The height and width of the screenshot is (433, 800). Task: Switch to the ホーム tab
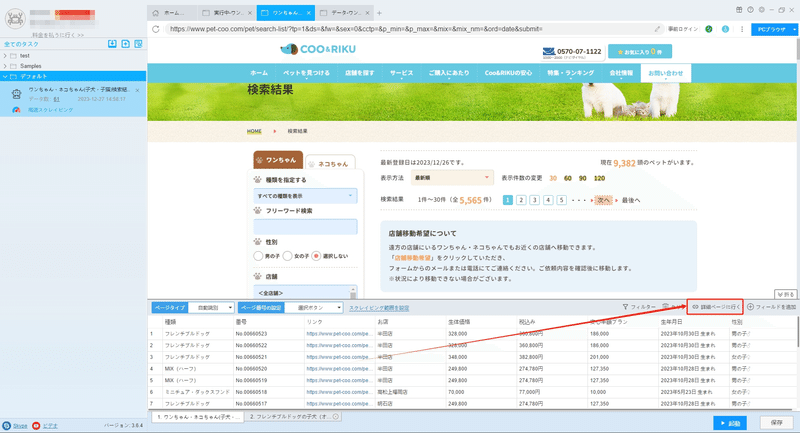173,13
